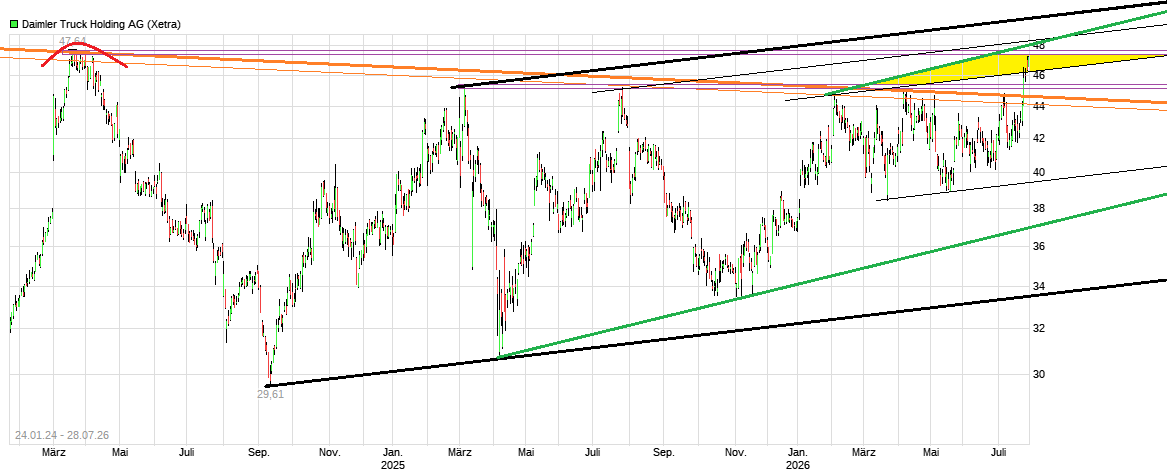
Task: Click the 'Sep.' label next to the 29,61 low
Action: pyautogui.click(x=258, y=452)
